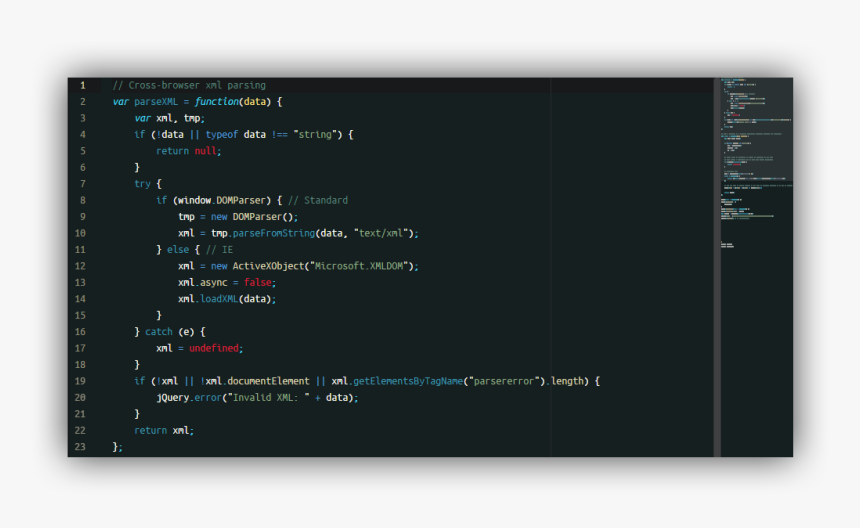Click line number 2 in the gutter
The image size is (860, 528).
[x=83, y=102]
